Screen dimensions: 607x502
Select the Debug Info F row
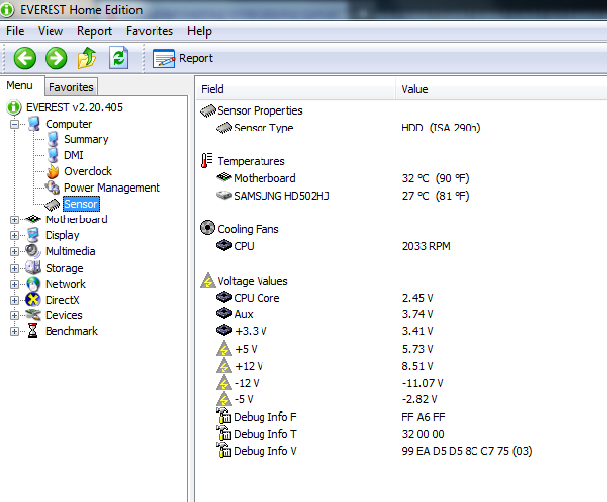coord(401,417)
